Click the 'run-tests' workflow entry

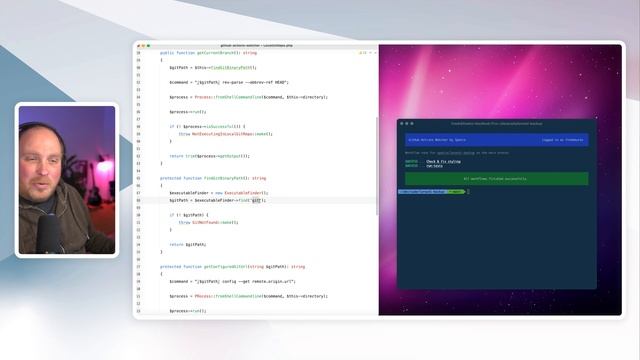(x=434, y=166)
